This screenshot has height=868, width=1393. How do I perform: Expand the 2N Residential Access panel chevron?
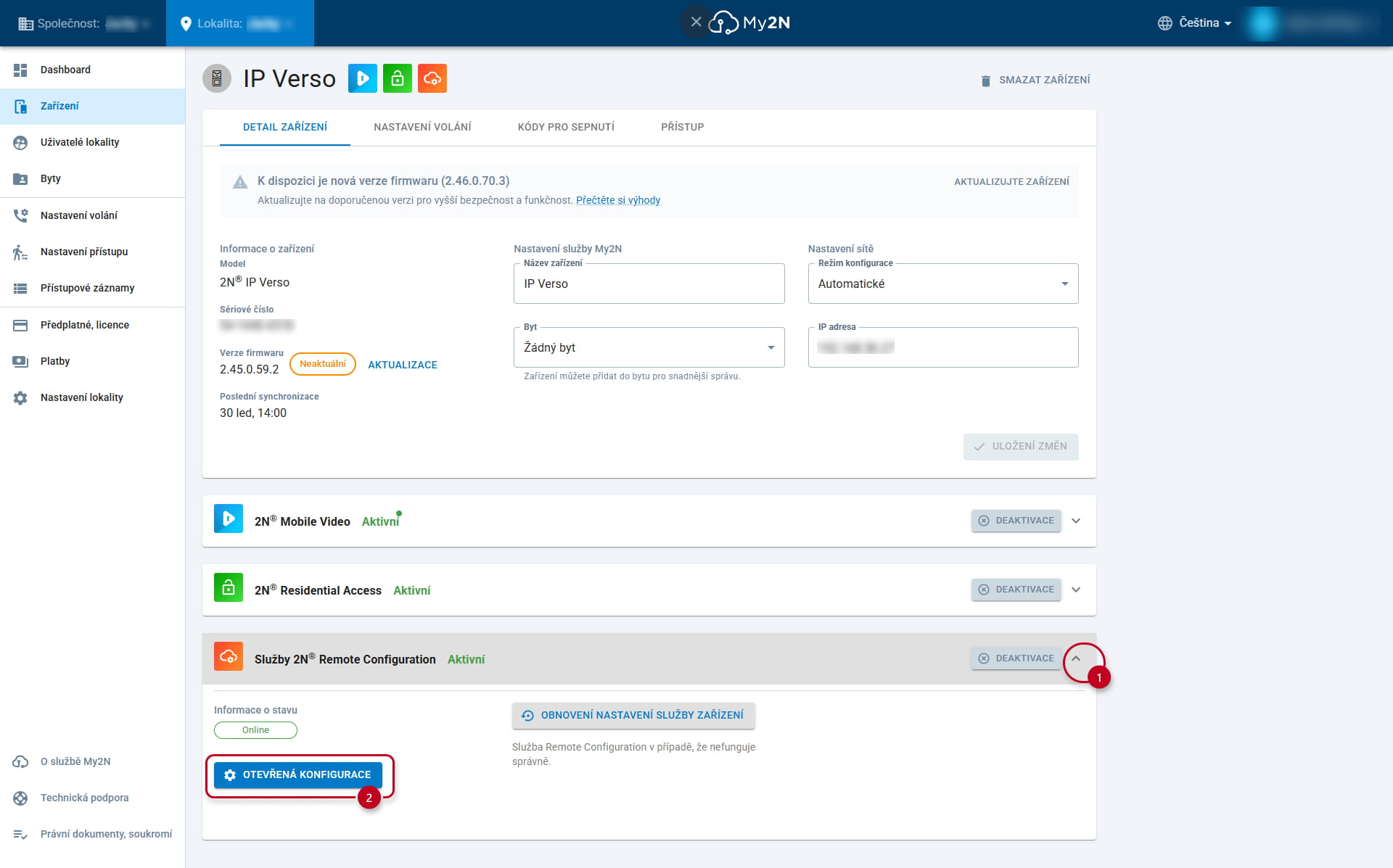(x=1076, y=590)
